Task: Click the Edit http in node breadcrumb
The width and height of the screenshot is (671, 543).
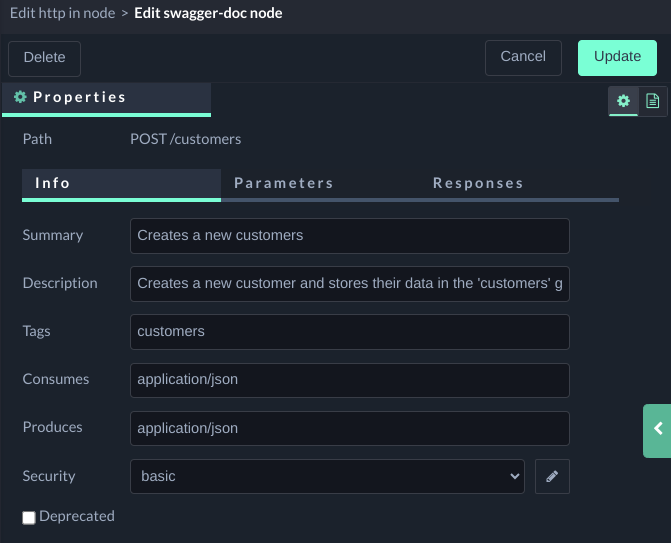Action: point(63,13)
